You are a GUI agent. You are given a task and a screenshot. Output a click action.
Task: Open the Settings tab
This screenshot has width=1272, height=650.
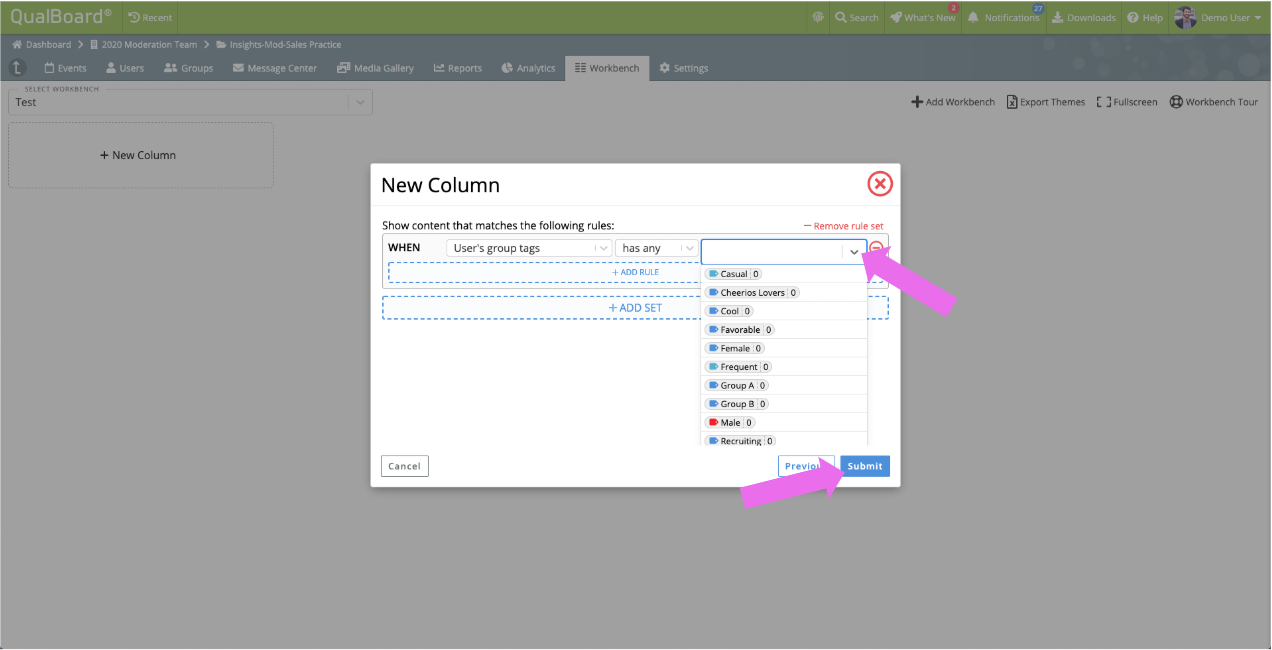(x=684, y=68)
